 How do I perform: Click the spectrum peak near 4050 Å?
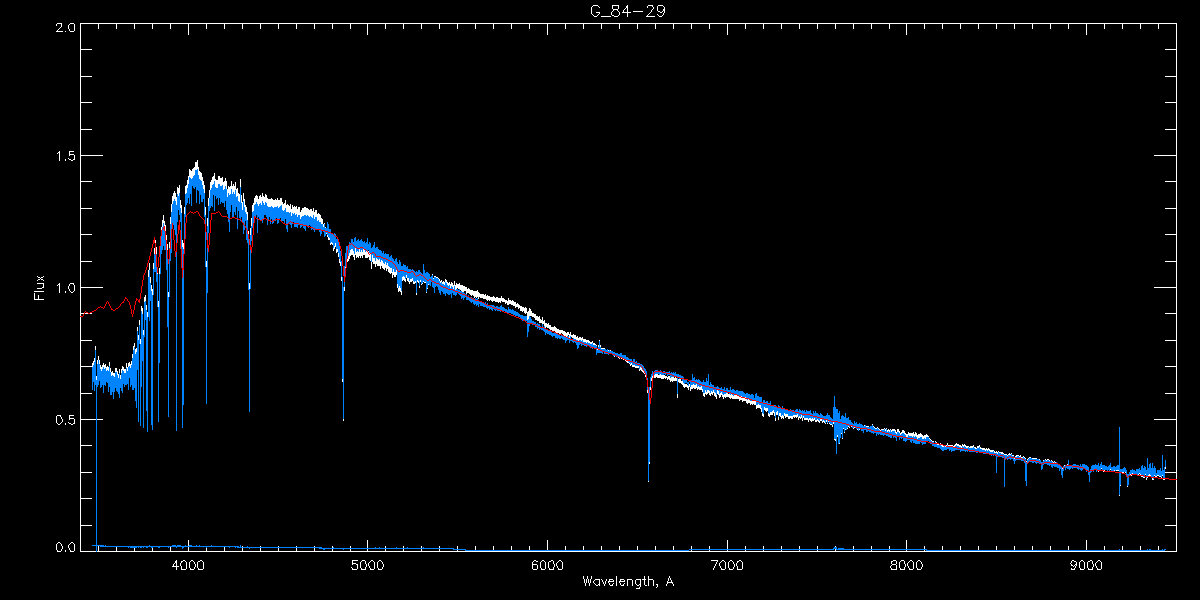196,166
